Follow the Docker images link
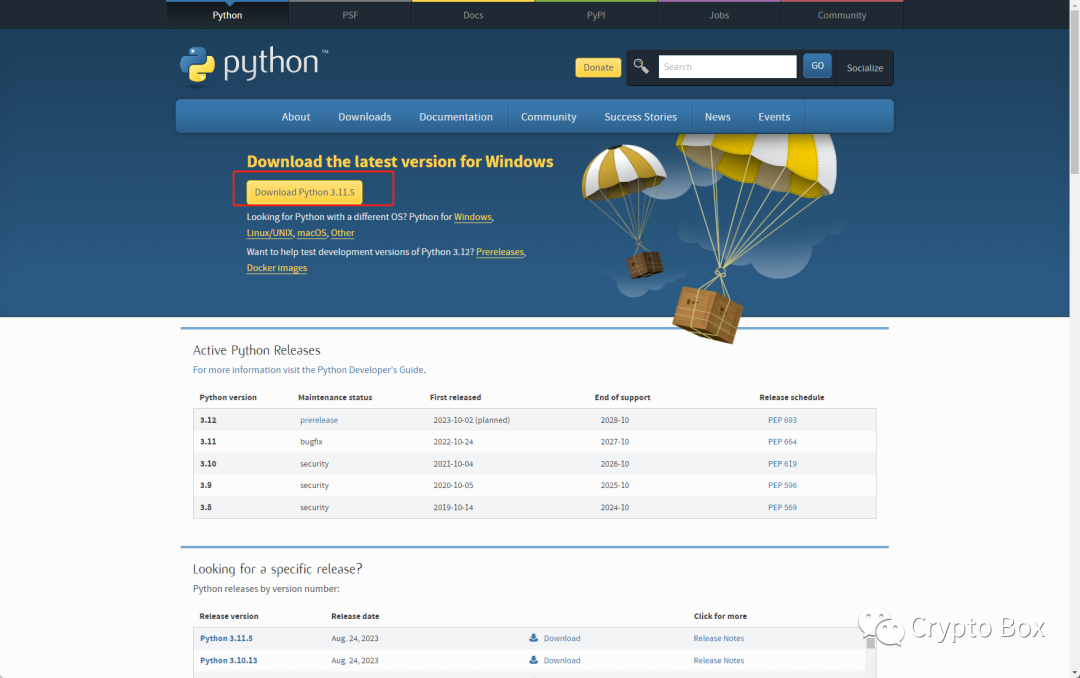Viewport: 1080px width, 678px height. (x=277, y=268)
